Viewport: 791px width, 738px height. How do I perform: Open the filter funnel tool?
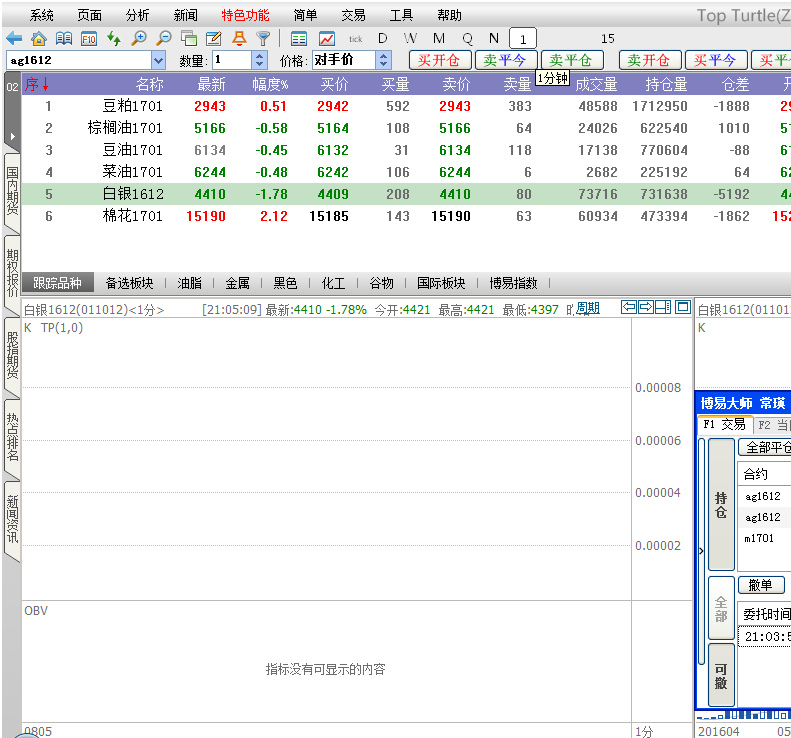click(263, 38)
